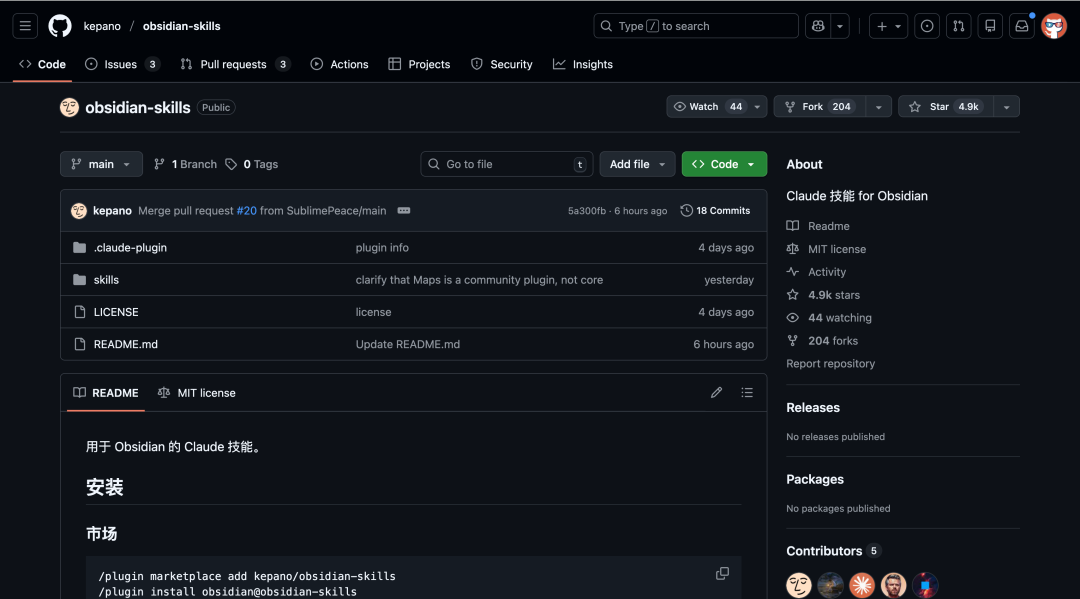Star the obsidian-skills repository

(x=946, y=106)
